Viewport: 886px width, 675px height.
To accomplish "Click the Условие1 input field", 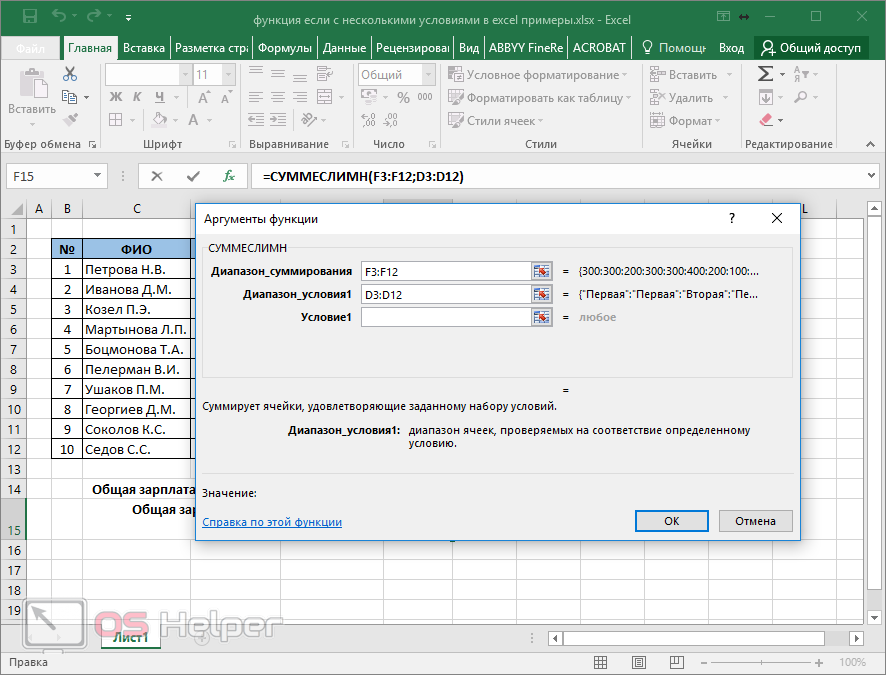I will coord(445,317).
